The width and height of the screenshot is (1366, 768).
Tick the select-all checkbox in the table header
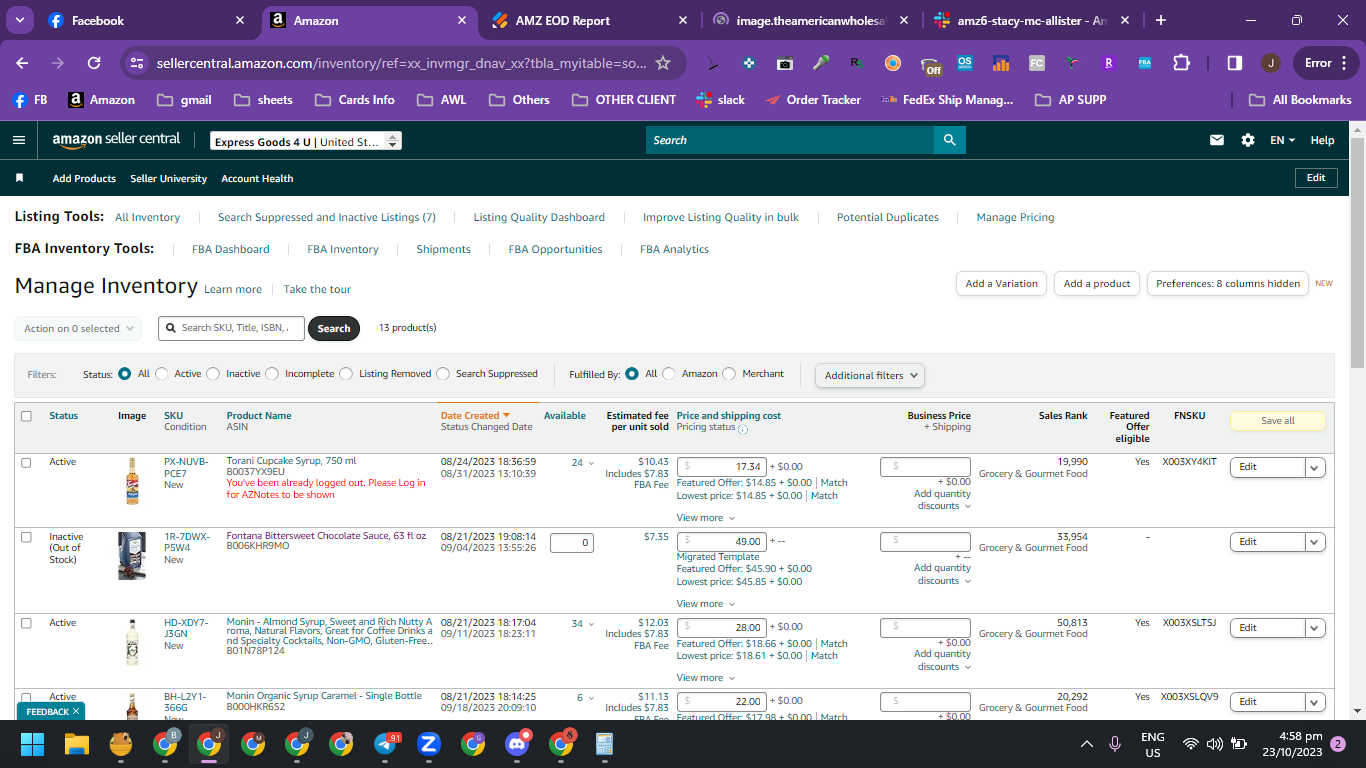pos(26,416)
